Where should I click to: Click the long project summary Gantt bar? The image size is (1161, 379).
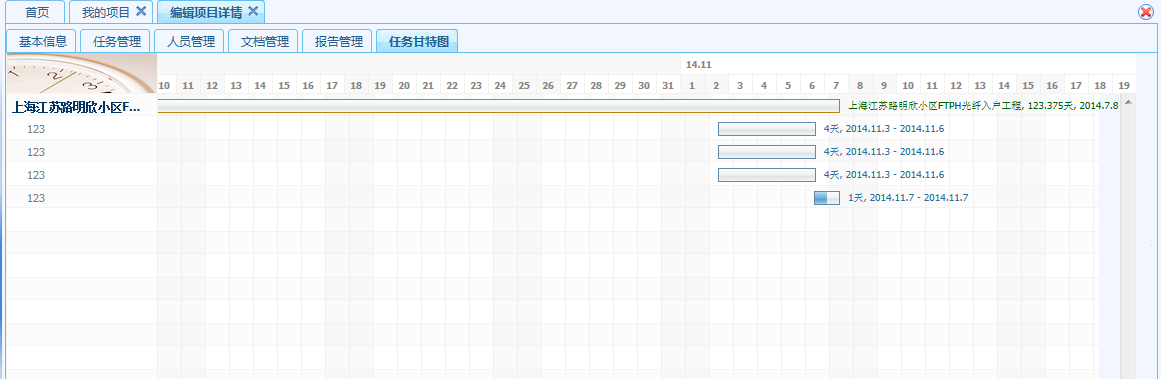click(499, 106)
